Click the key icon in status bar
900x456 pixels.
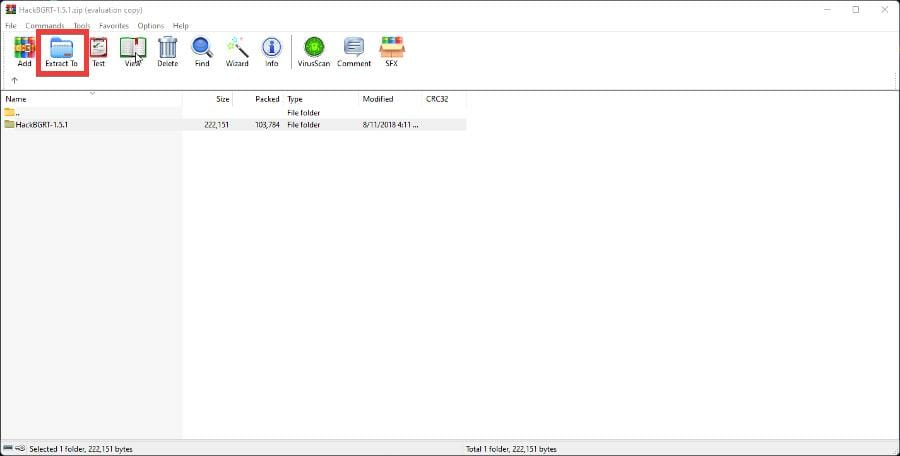(20, 448)
